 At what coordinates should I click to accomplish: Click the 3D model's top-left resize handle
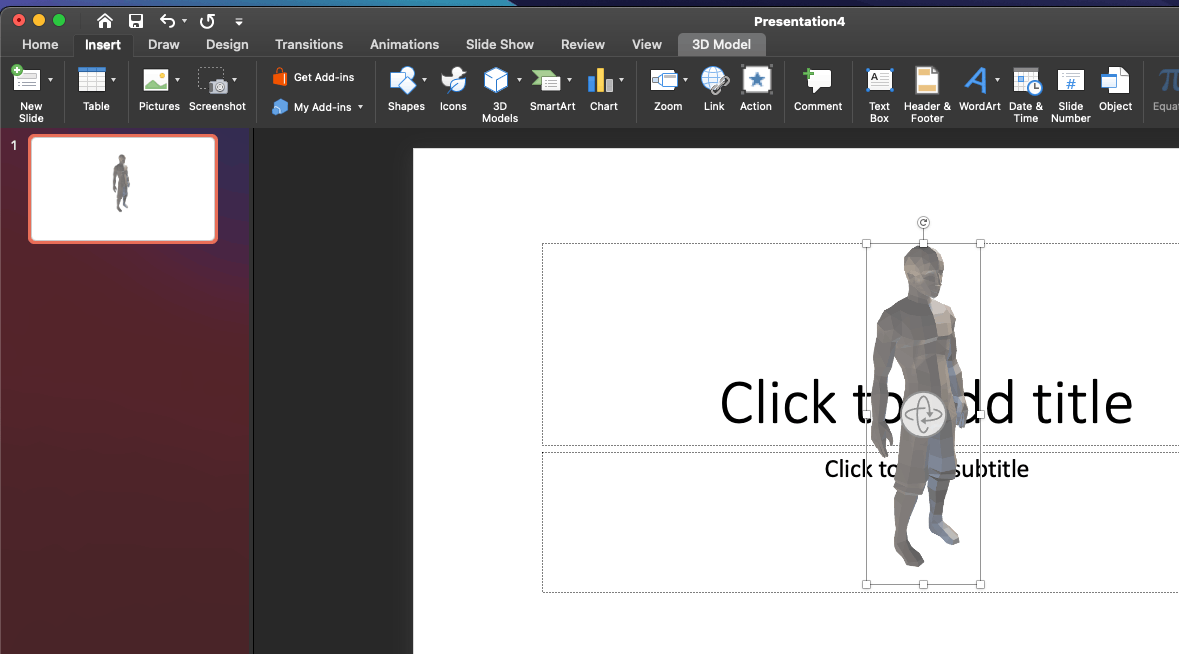tap(866, 244)
